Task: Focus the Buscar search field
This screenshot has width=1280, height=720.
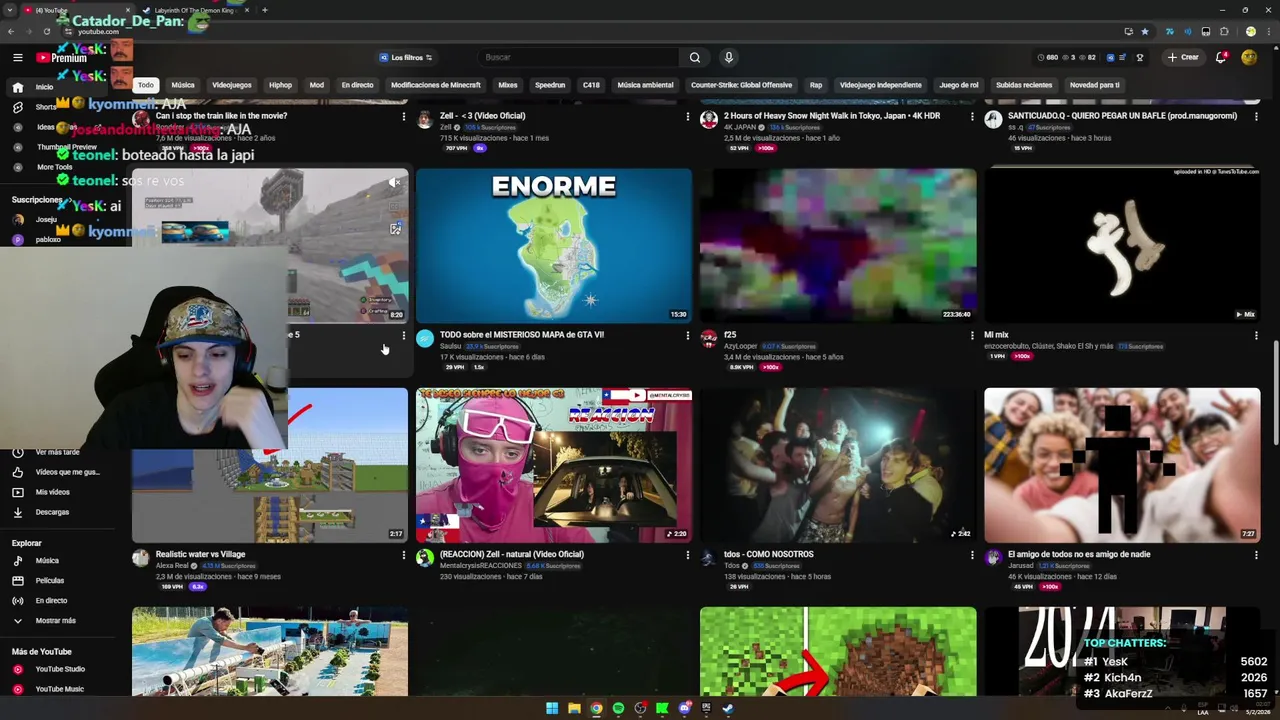Action: click(x=580, y=58)
